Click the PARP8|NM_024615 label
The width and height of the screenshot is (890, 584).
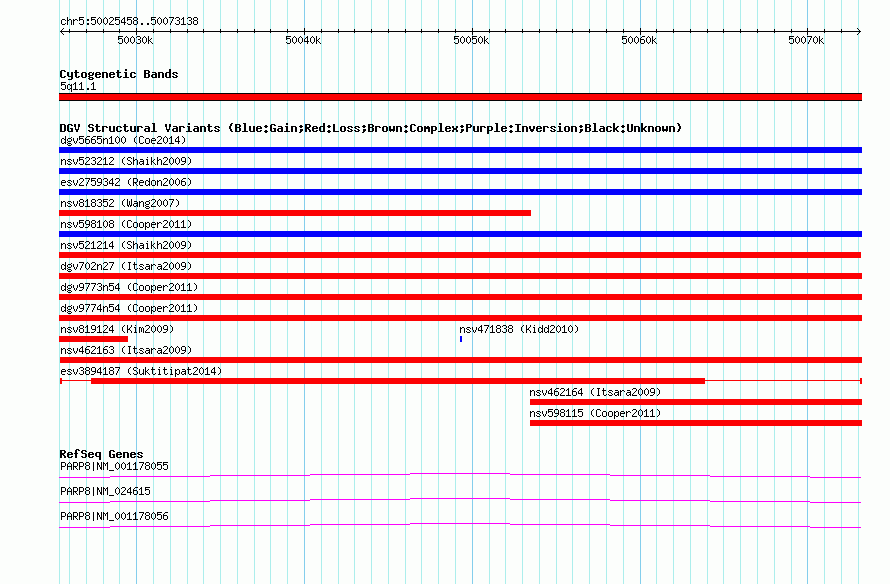coord(106,491)
